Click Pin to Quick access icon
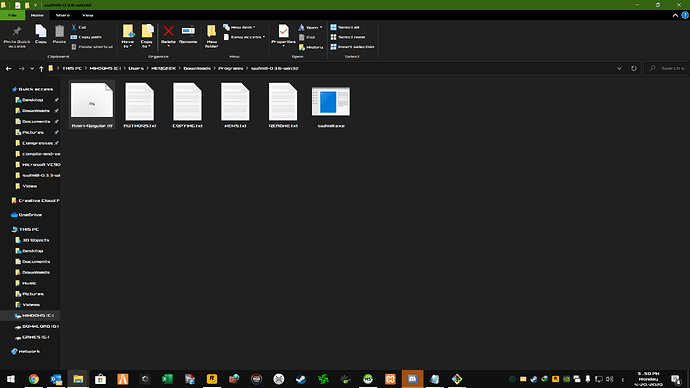Screen dimensions: 690x388 pyautogui.click(x=17, y=31)
